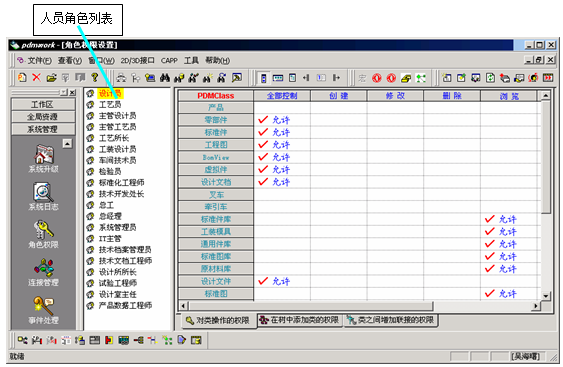Click the 叉车 row header
Viewport: 563px width, 367px height.
pos(216,195)
